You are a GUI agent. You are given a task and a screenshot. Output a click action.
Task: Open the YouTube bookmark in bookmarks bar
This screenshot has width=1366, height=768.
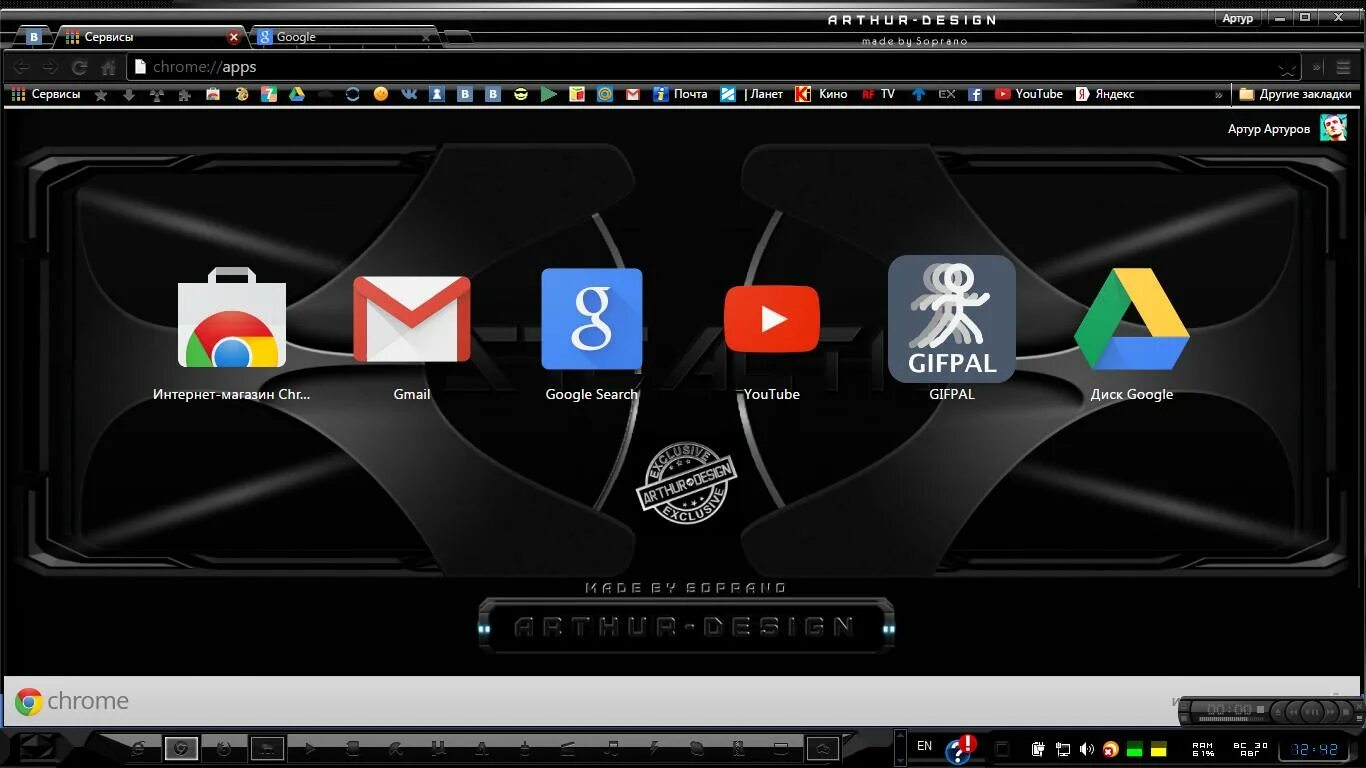1029,94
